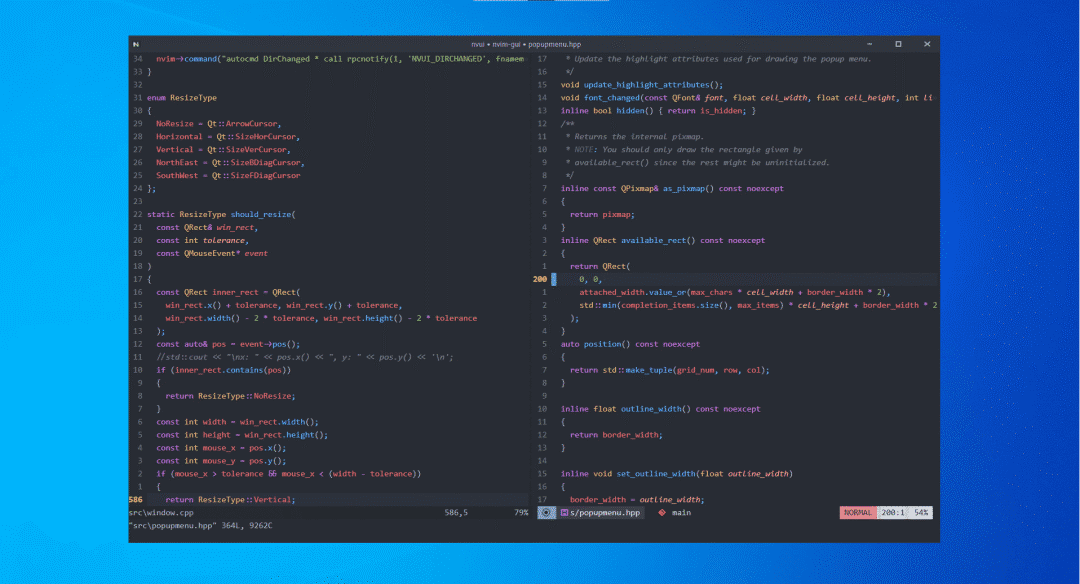Click 'void update_highlight_attributes();' line
1080x584 pixels.
pos(642,85)
